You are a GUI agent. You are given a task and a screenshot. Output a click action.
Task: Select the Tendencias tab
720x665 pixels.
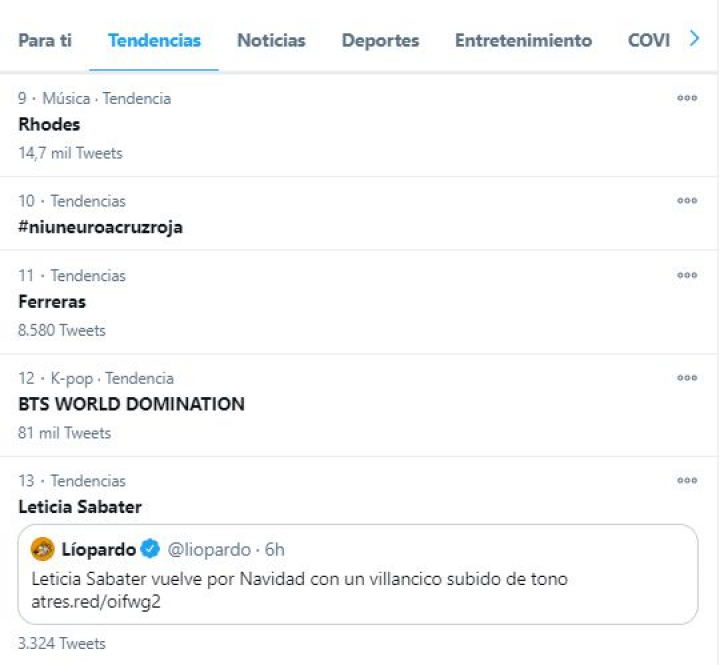pyautogui.click(x=154, y=41)
